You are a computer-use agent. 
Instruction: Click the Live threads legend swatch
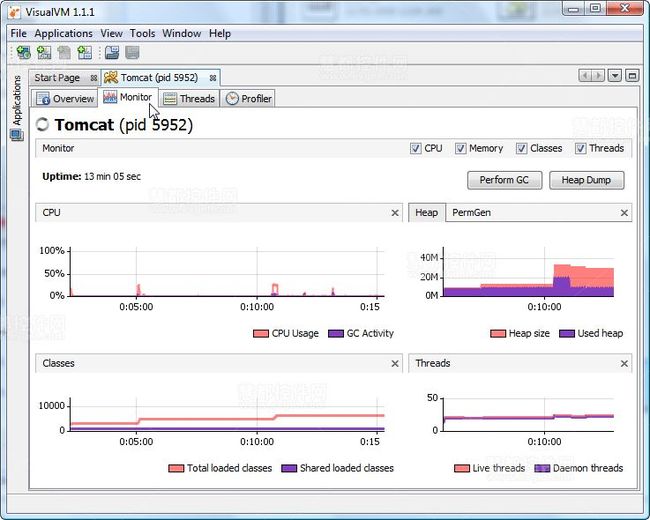(x=462, y=469)
